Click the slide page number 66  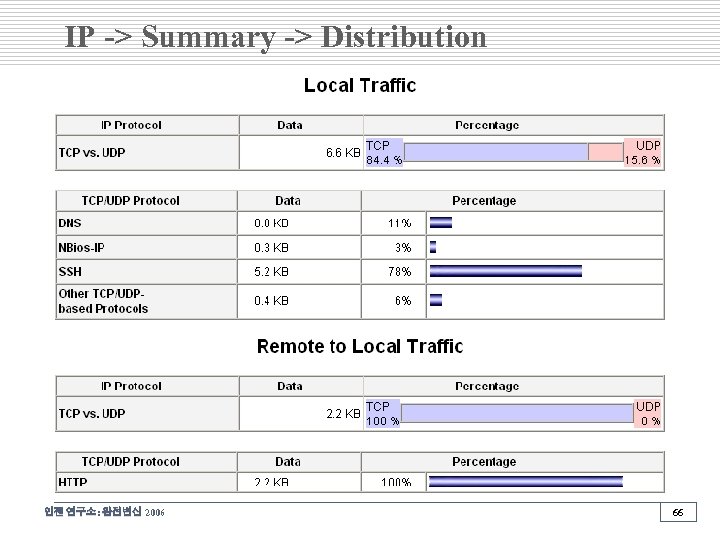click(678, 512)
